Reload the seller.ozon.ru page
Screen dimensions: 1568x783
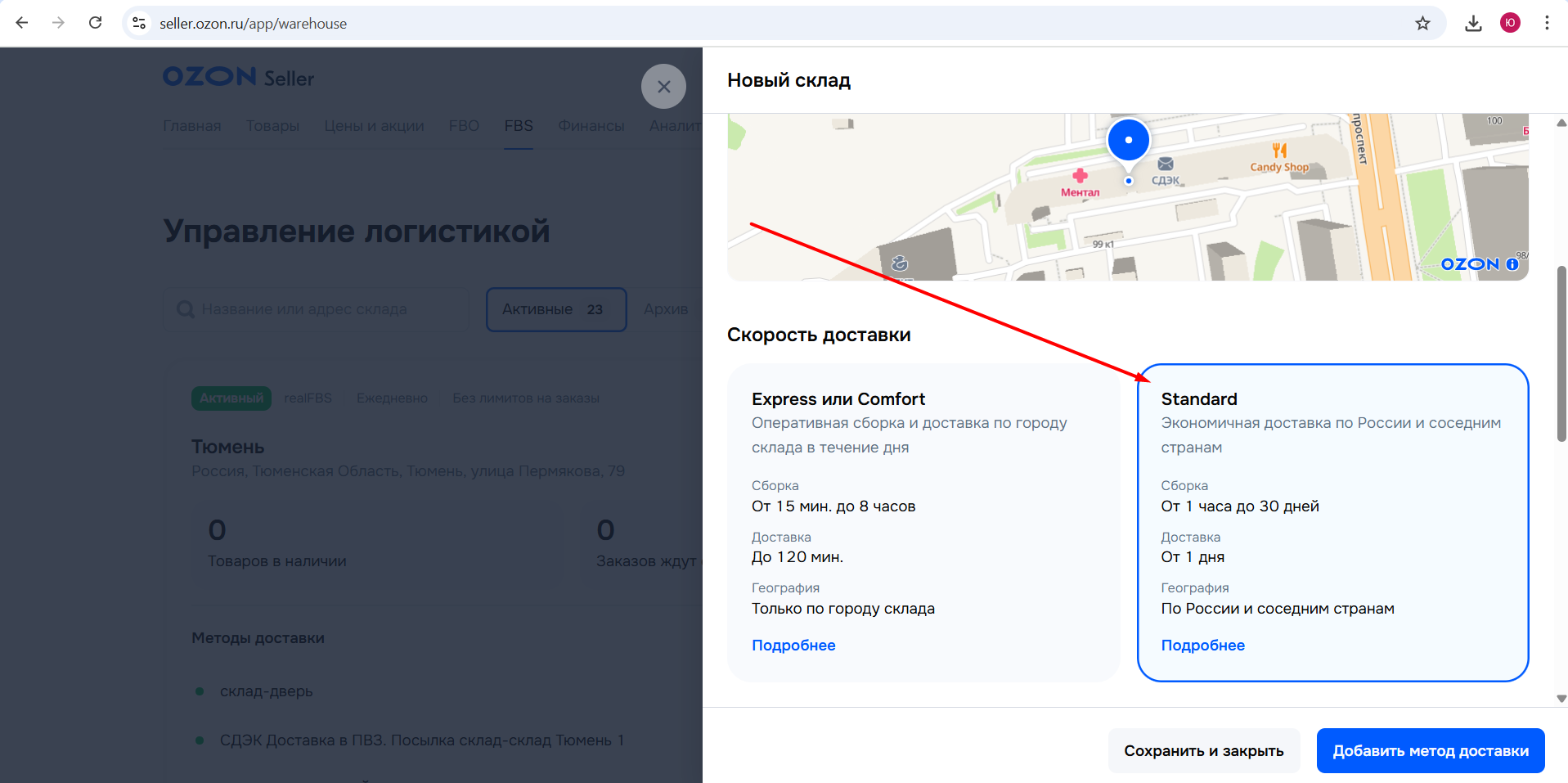coord(96,23)
